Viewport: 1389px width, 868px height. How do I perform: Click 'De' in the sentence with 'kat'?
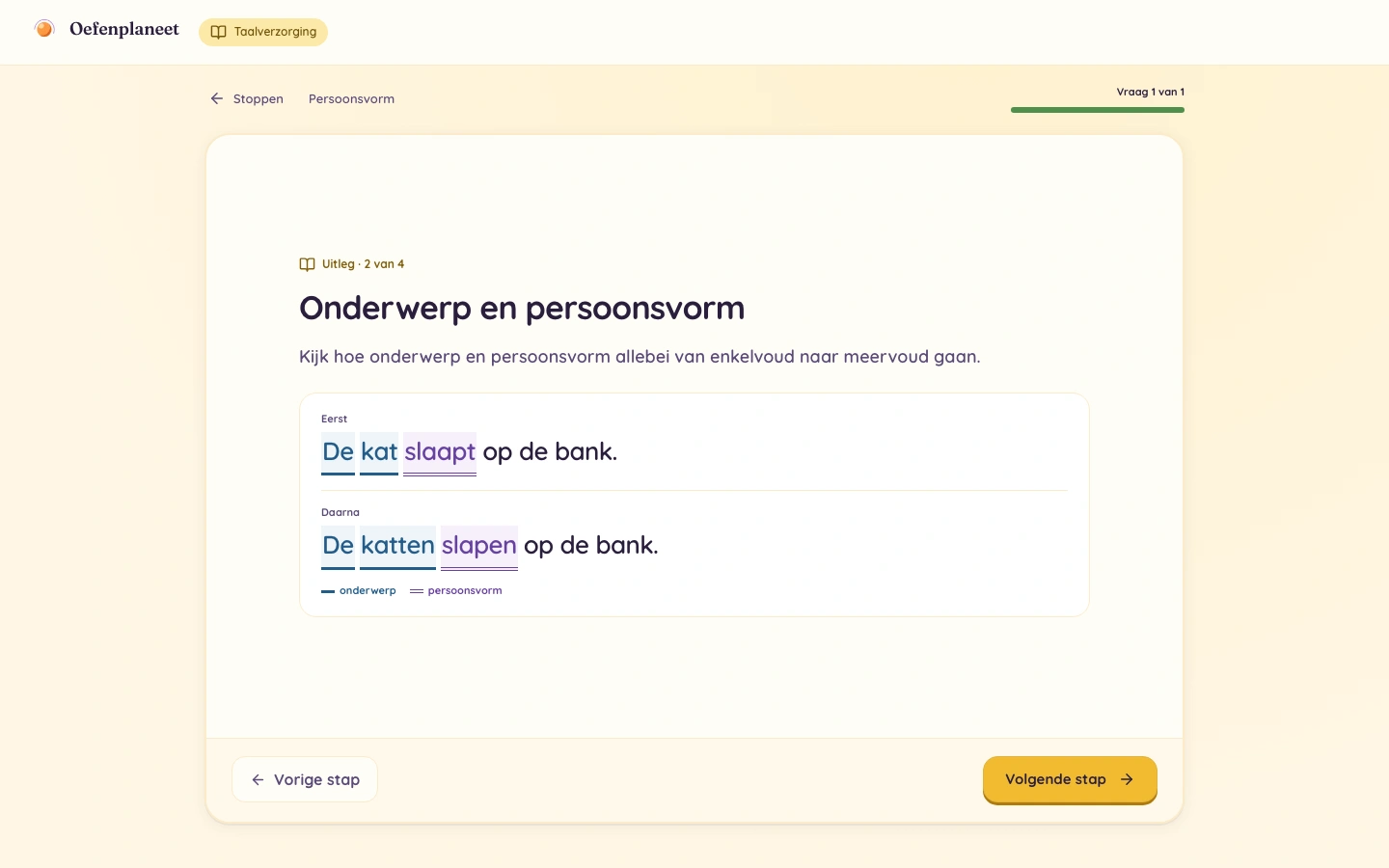tap(338, 452)
